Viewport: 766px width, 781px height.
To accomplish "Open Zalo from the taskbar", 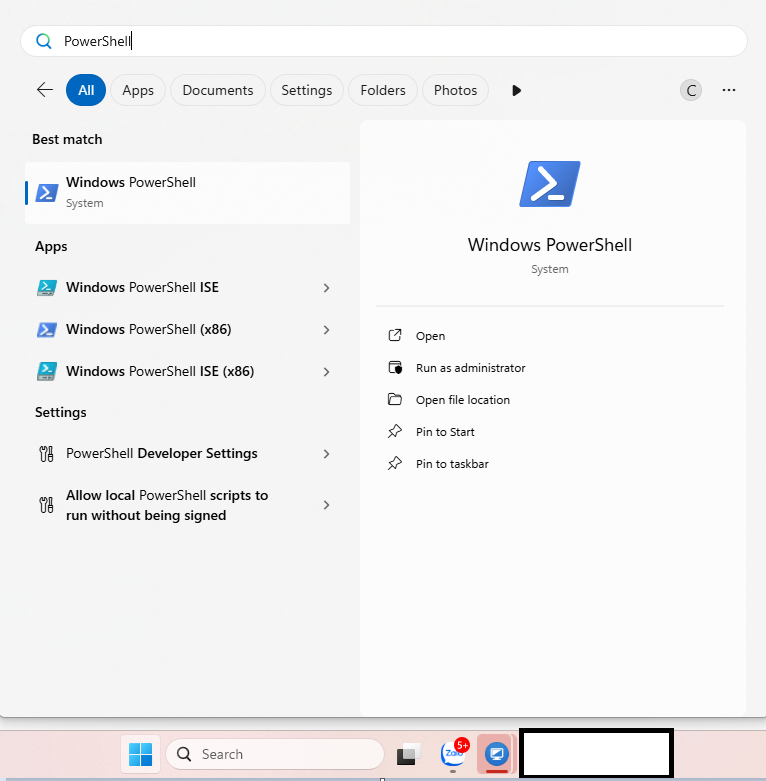I will point(454,754).
